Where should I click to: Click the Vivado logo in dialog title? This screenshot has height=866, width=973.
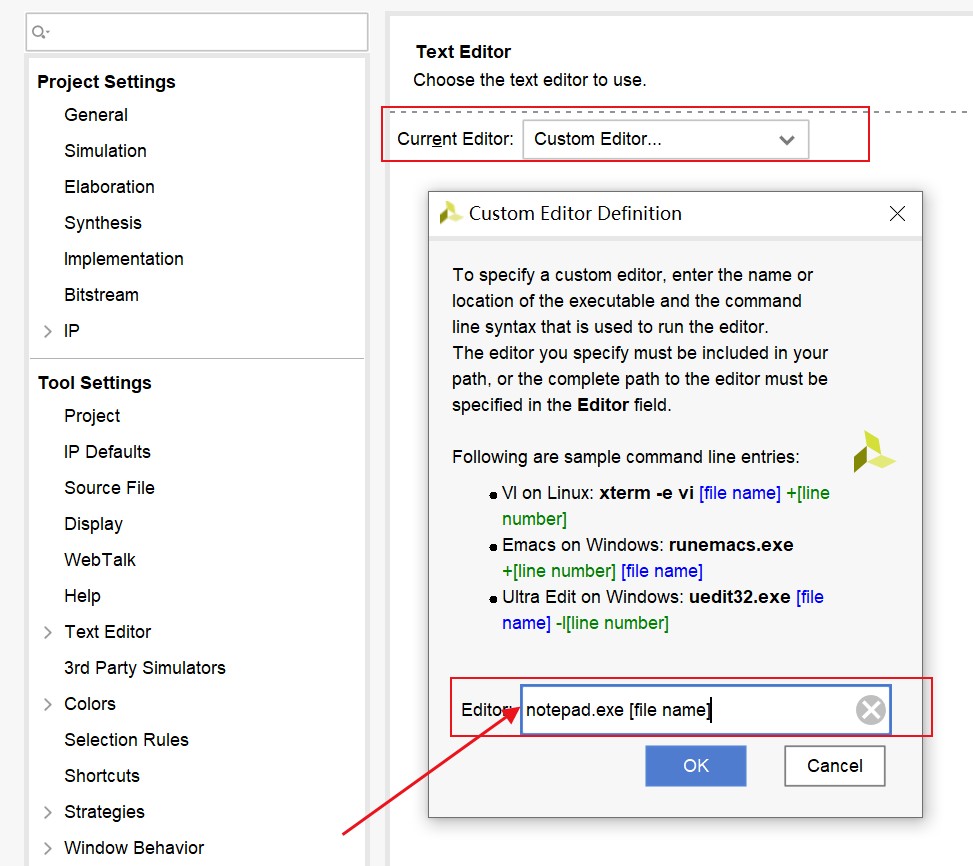(451, 213)
